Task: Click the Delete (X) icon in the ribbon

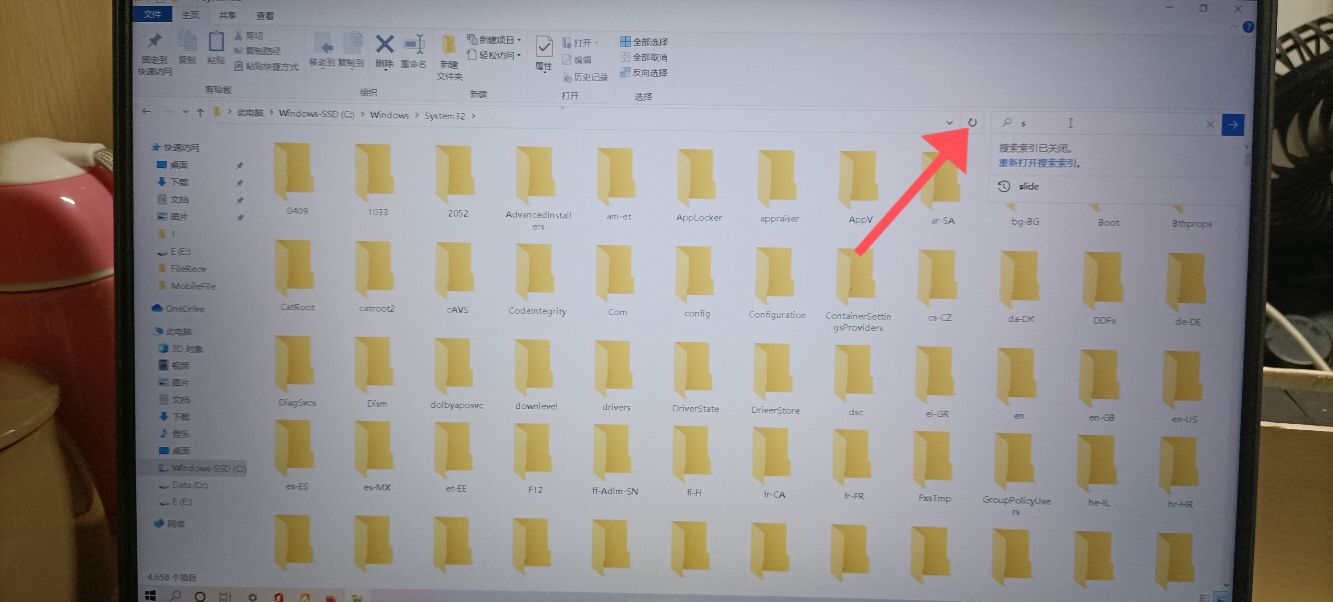Action: [383, 45]
